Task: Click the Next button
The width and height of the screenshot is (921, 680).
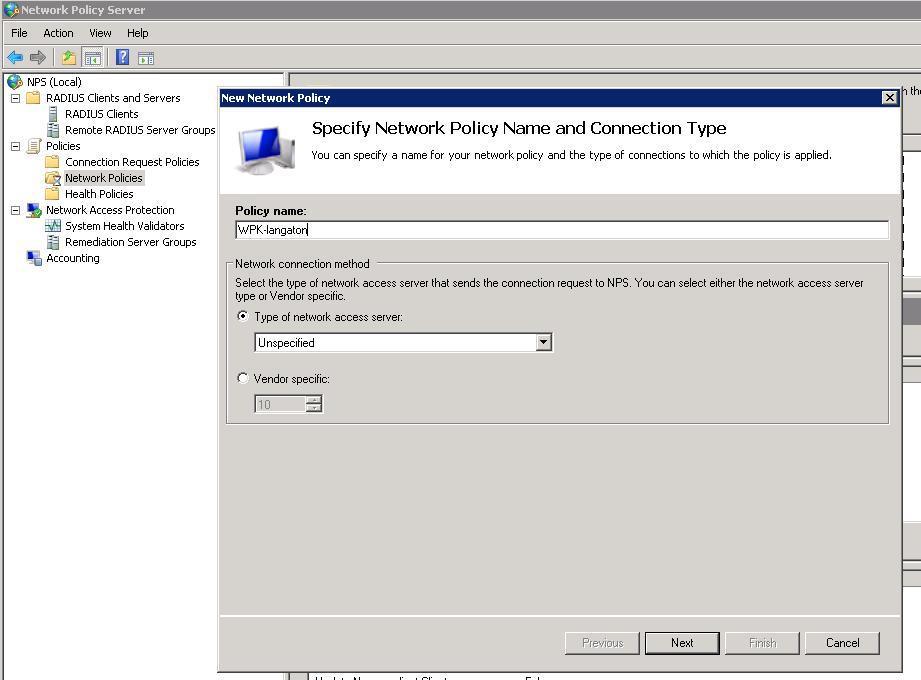Action: 682,643
